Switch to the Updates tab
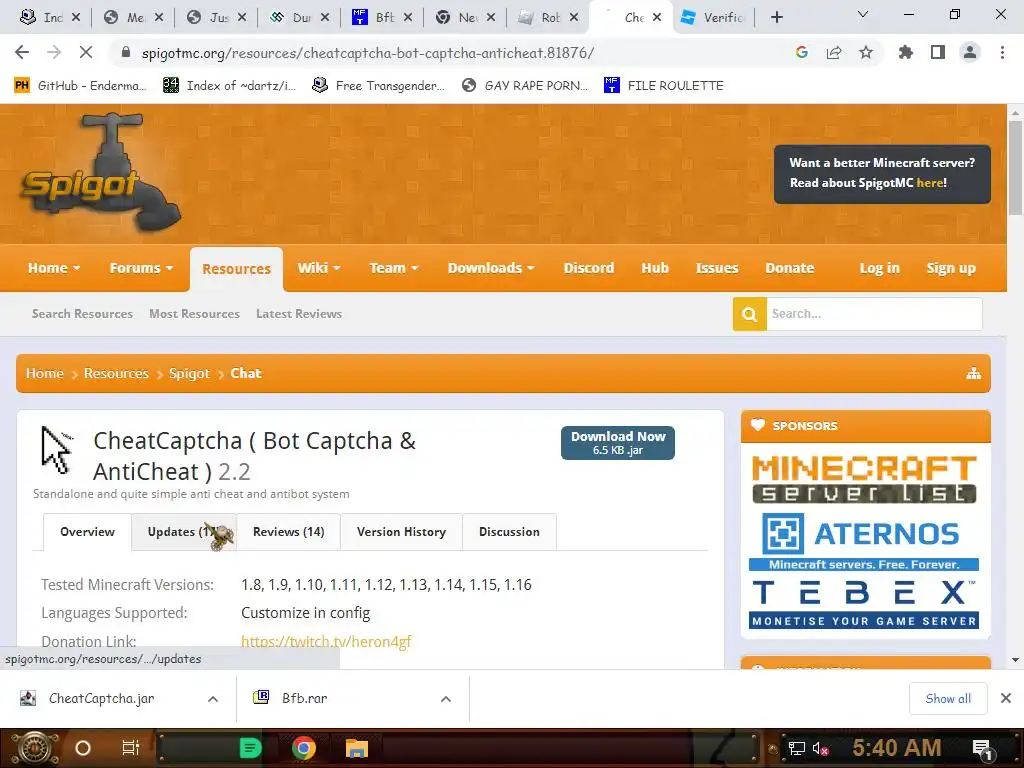1024x768 pixels. pos(184,532)
